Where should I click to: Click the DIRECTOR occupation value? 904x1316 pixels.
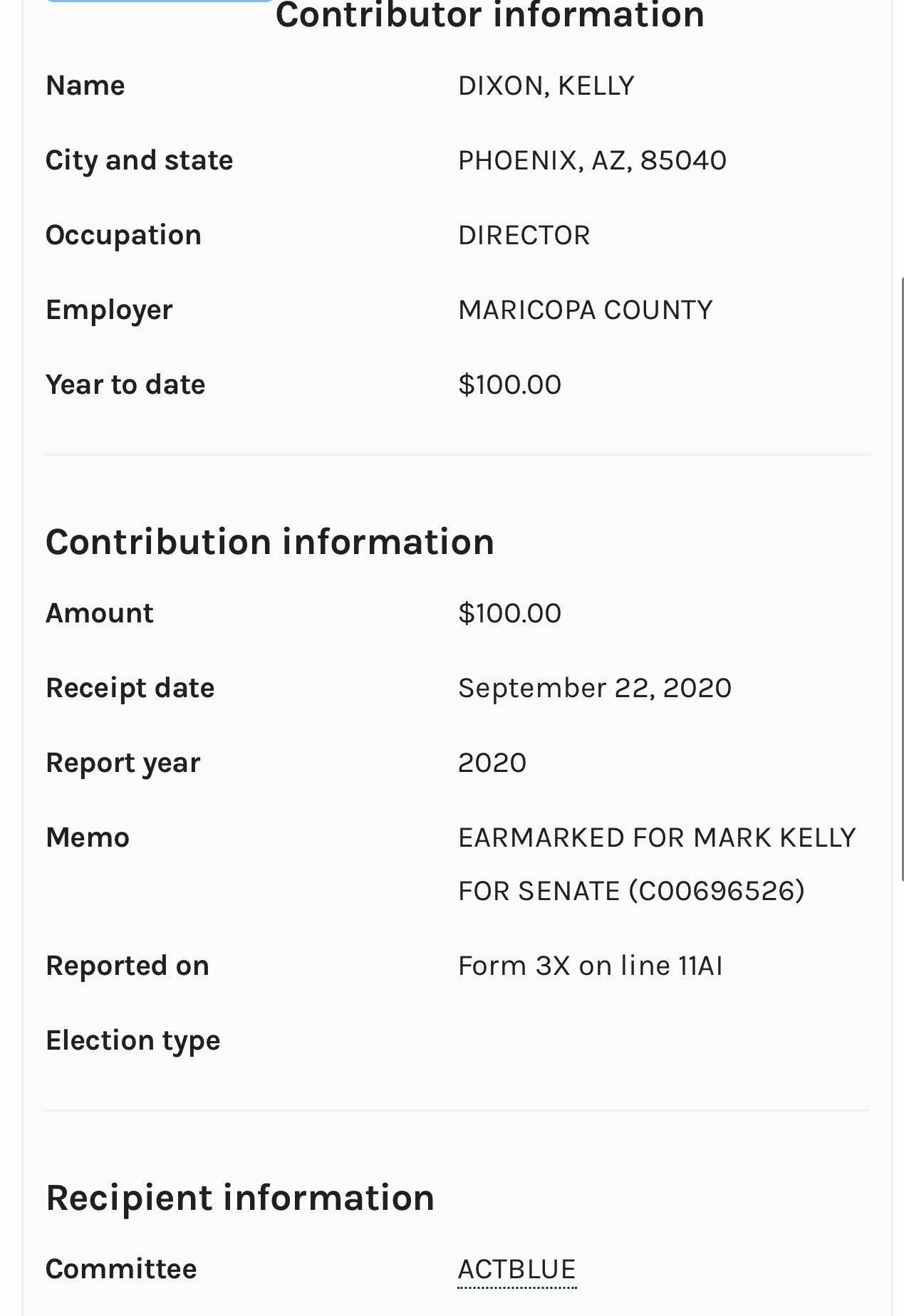pyautogui.click(x=524, y=235)
